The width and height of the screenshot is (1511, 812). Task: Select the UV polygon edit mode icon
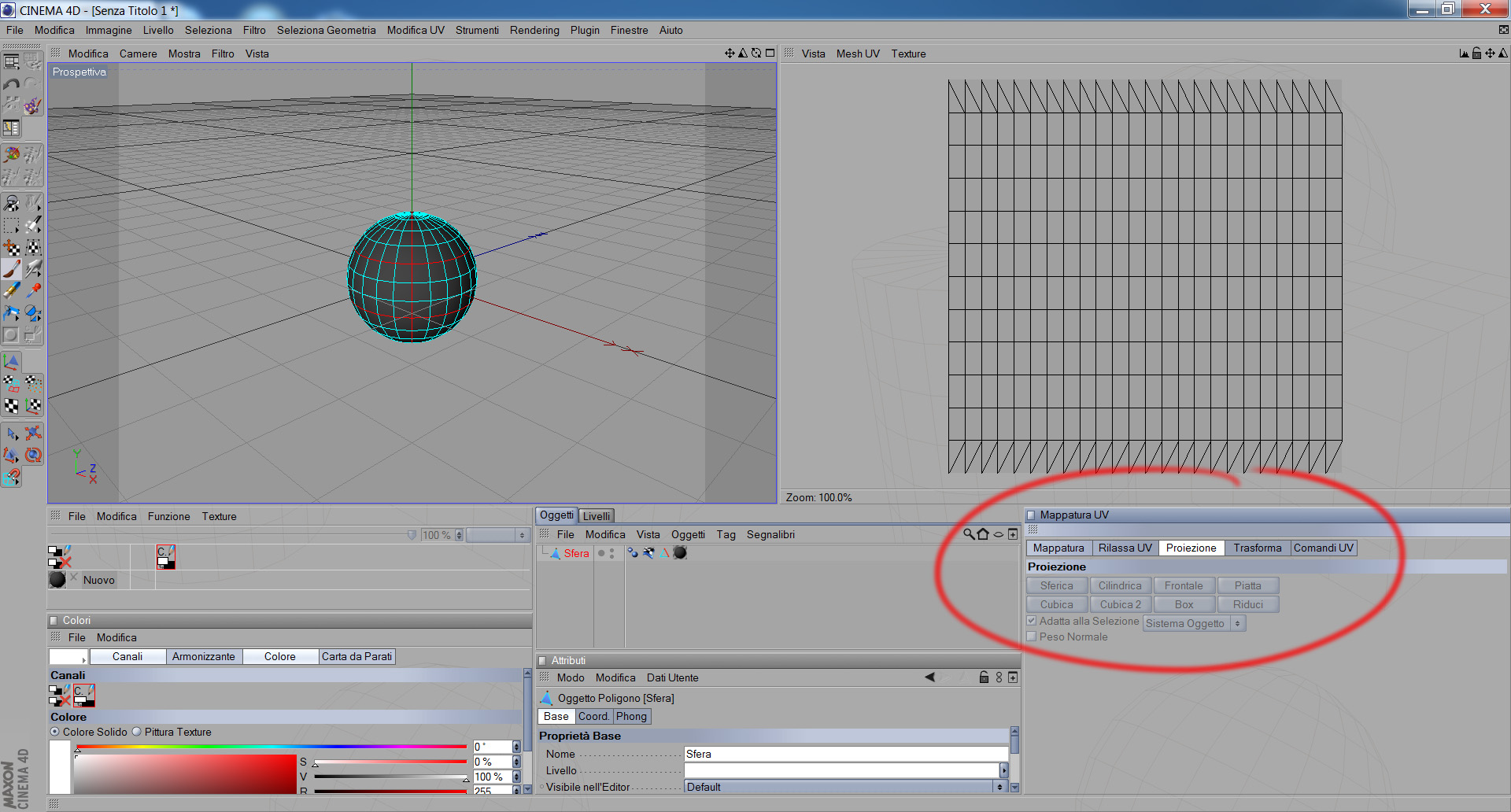tap(11, 384)
